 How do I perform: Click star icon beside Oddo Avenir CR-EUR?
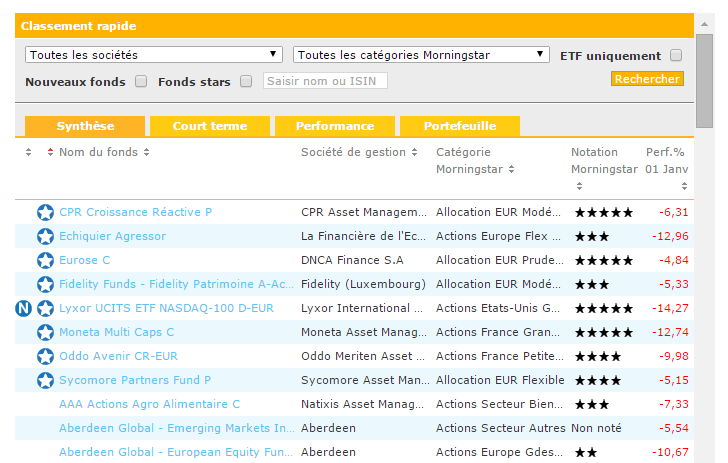(x=45, y=356)
